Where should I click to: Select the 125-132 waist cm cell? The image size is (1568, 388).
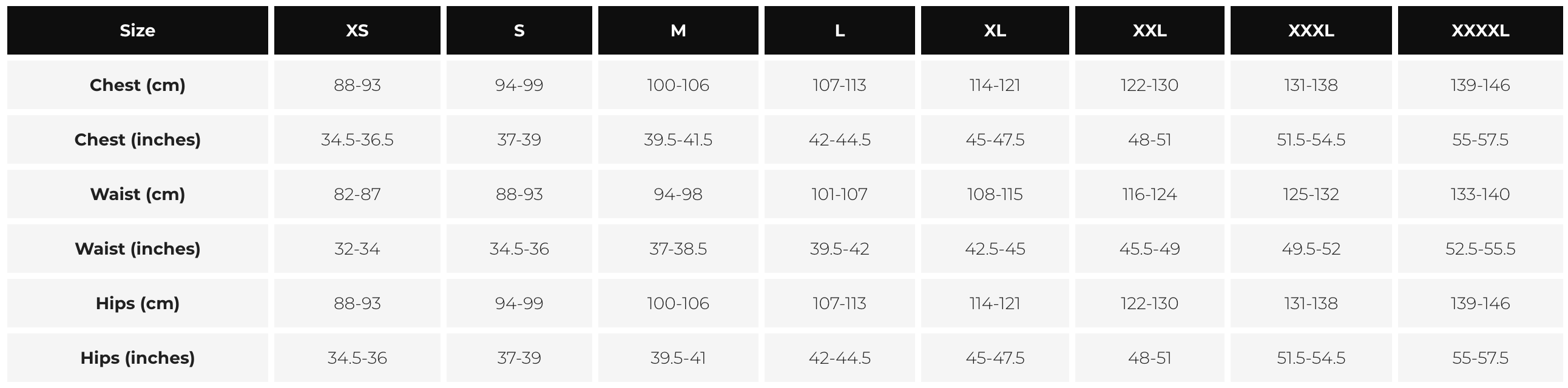1311,194
